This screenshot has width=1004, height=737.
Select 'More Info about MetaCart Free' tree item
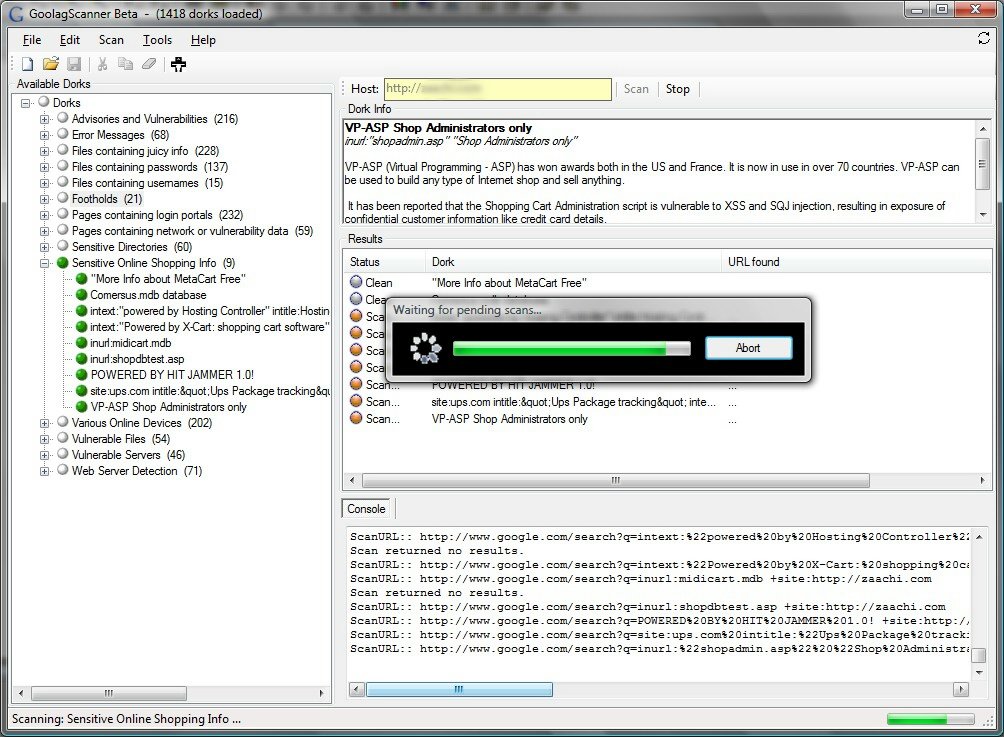168,279
